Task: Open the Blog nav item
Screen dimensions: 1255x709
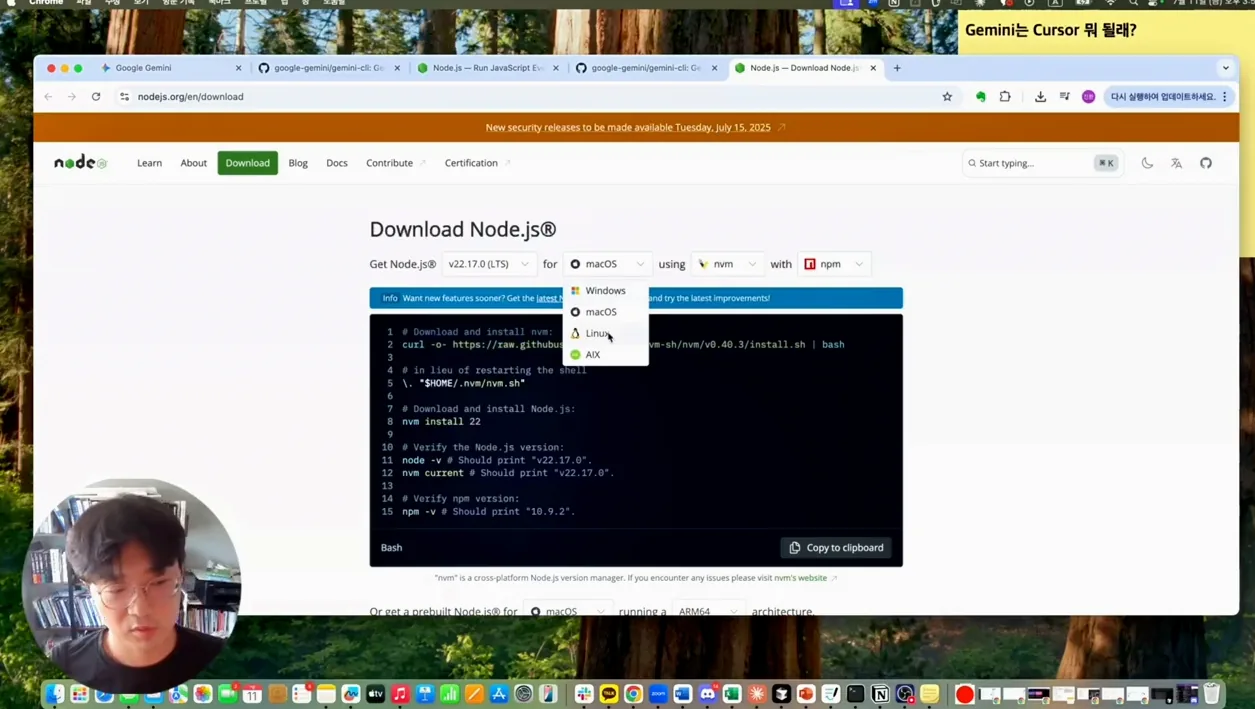Action: coord(298,163)
